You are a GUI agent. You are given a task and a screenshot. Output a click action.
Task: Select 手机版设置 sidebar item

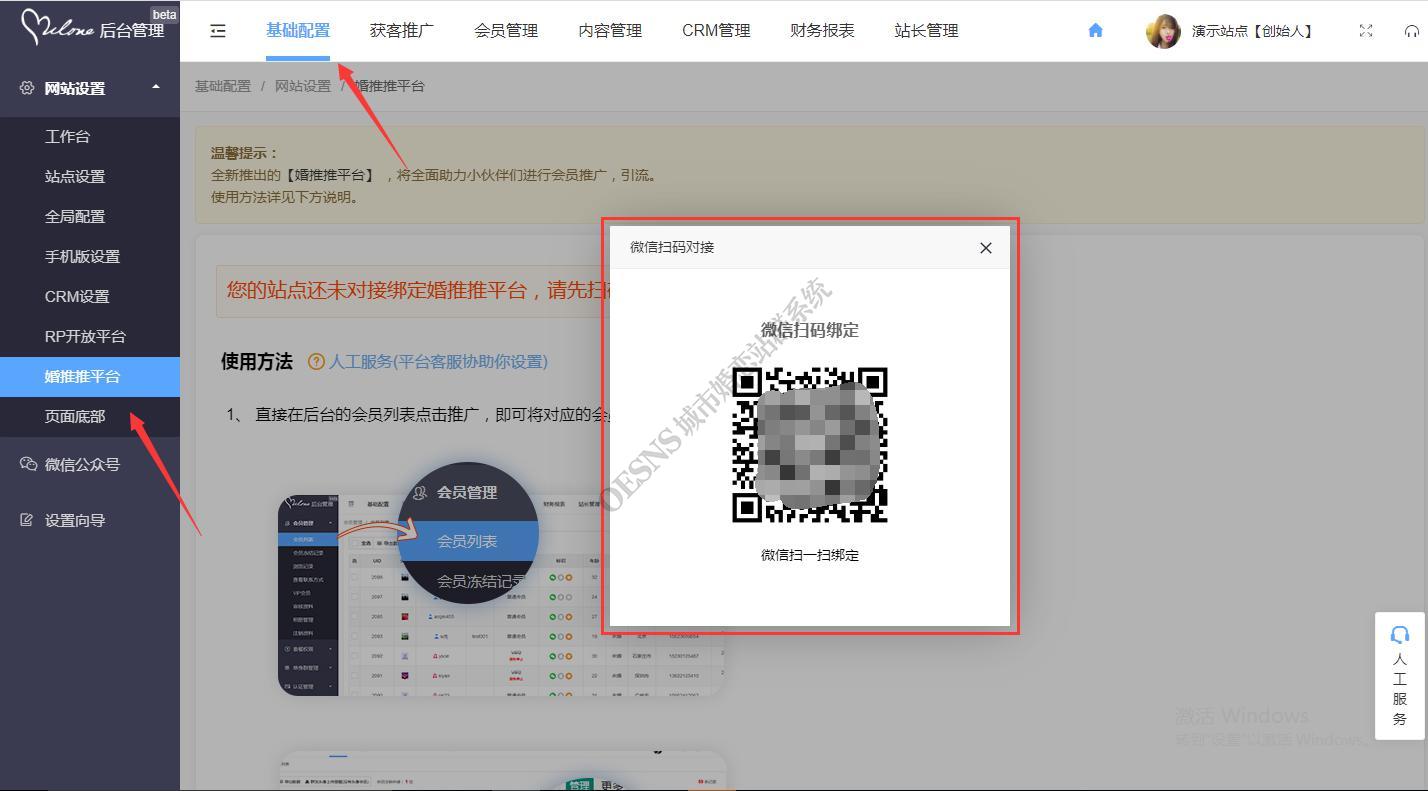point(90,257)
